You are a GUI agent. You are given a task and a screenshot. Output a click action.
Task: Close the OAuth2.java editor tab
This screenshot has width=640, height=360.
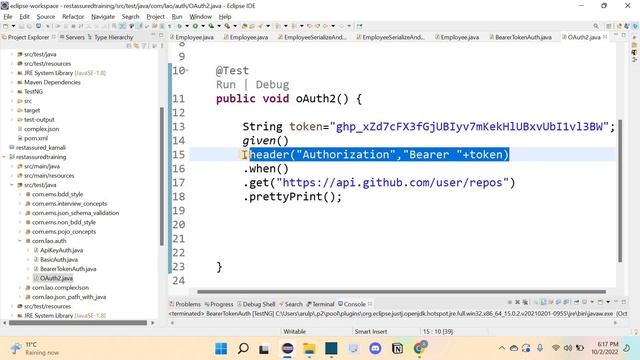pyautogui.click(x=605, y=37)
